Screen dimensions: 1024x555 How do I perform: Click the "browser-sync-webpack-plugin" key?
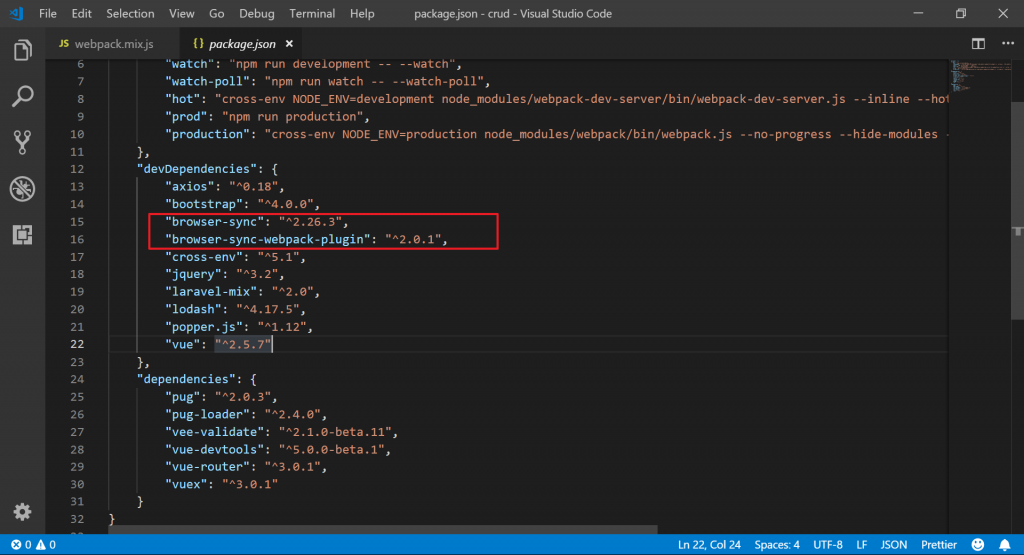point(267,240)
